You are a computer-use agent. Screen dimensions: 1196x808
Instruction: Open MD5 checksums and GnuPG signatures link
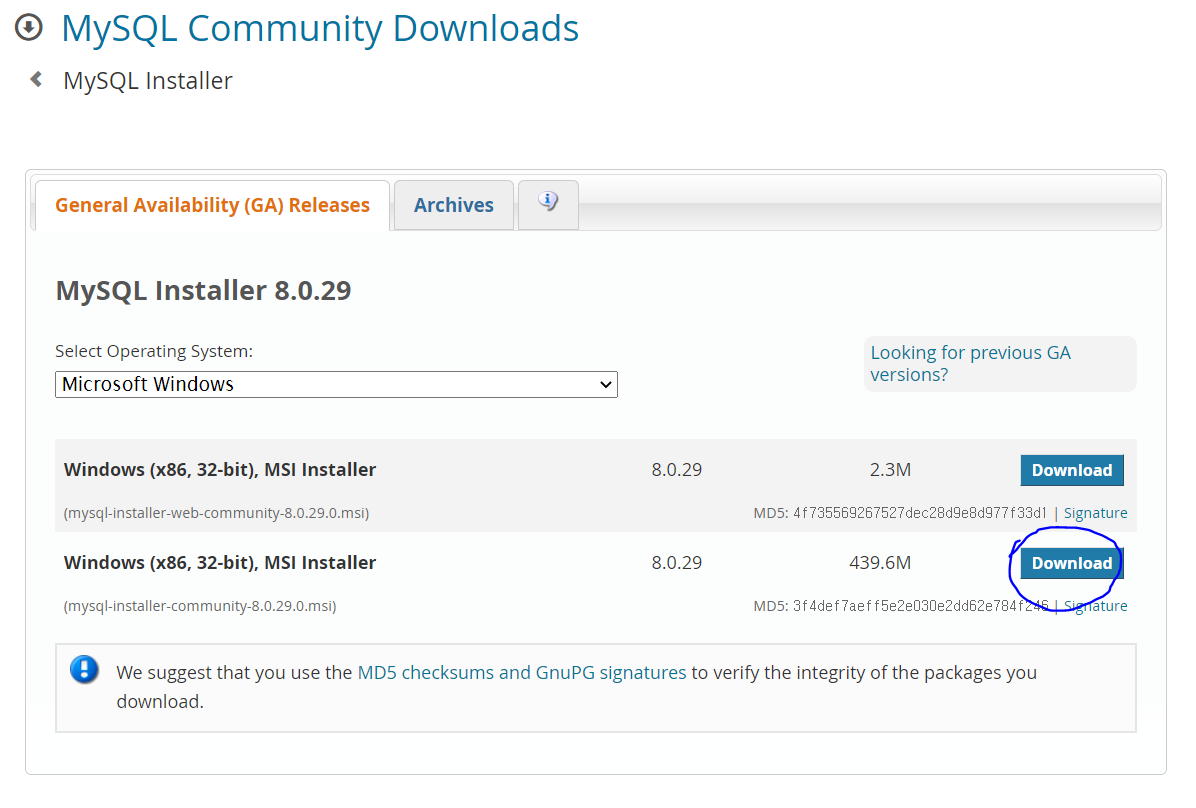[x=522, y=672]
